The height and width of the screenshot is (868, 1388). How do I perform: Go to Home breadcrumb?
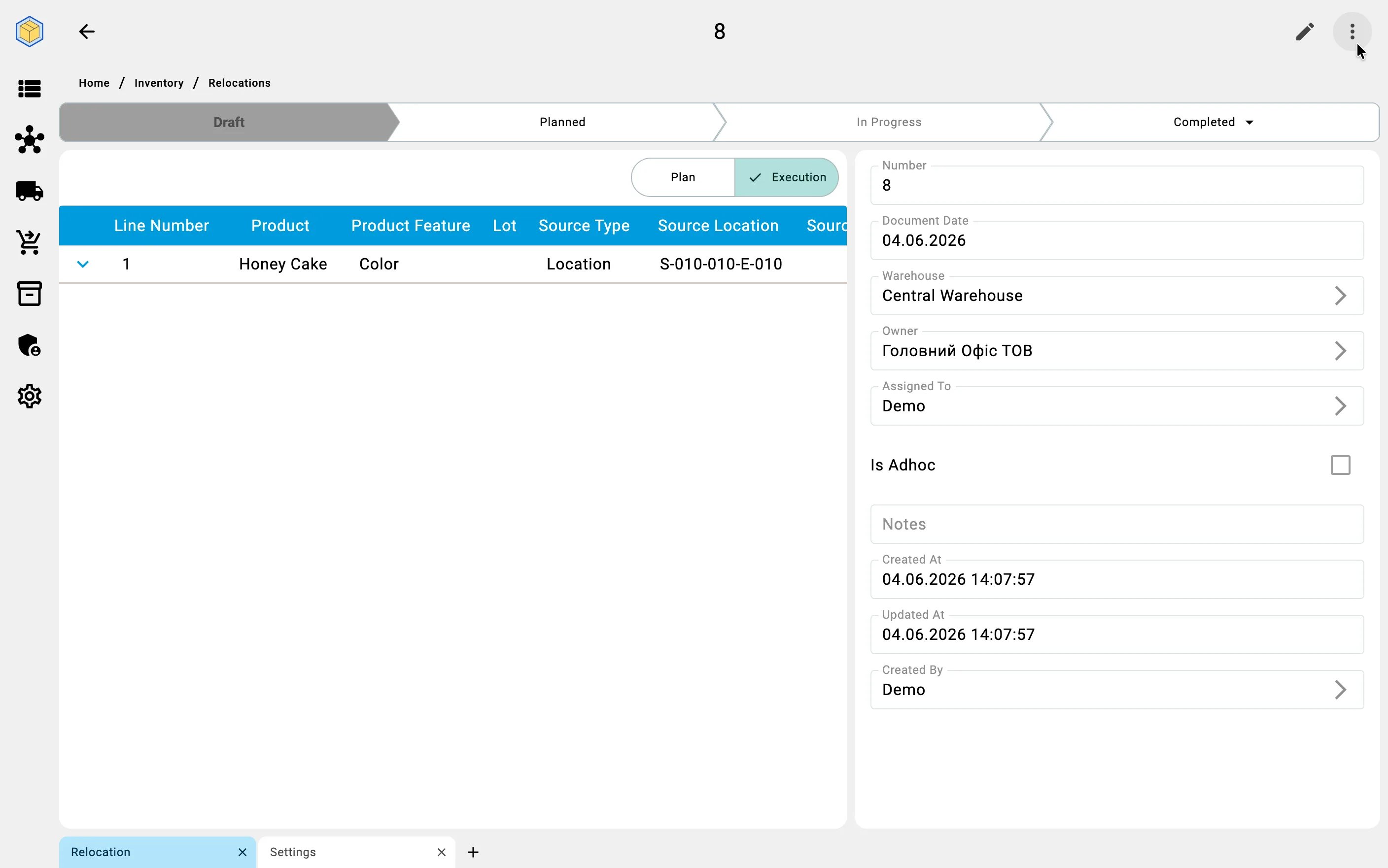pos(94,83)
